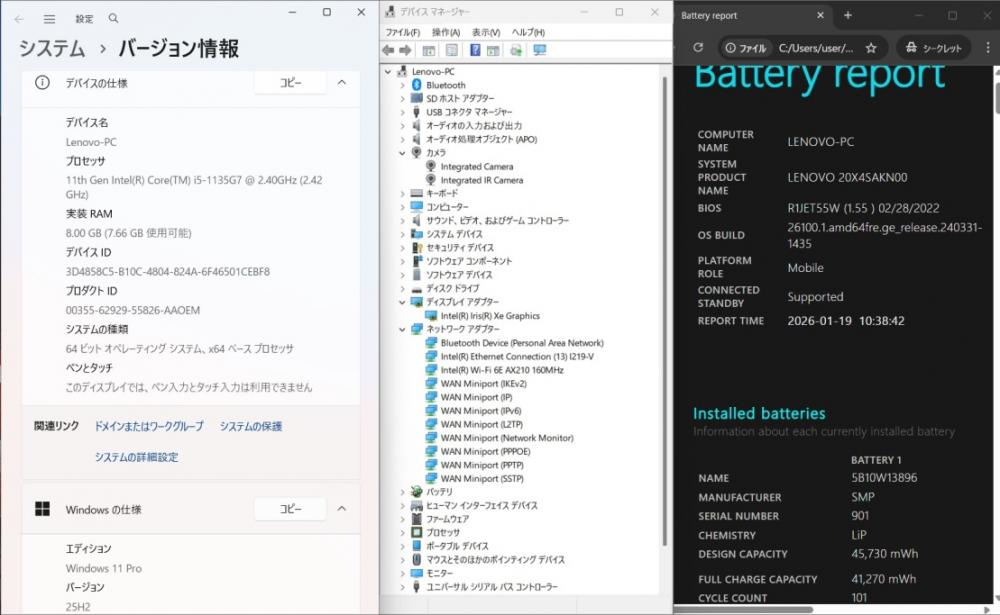1000x615 pixels.
Task: Click scan for hardware changes monitor icon
Action: pos(540,50)
